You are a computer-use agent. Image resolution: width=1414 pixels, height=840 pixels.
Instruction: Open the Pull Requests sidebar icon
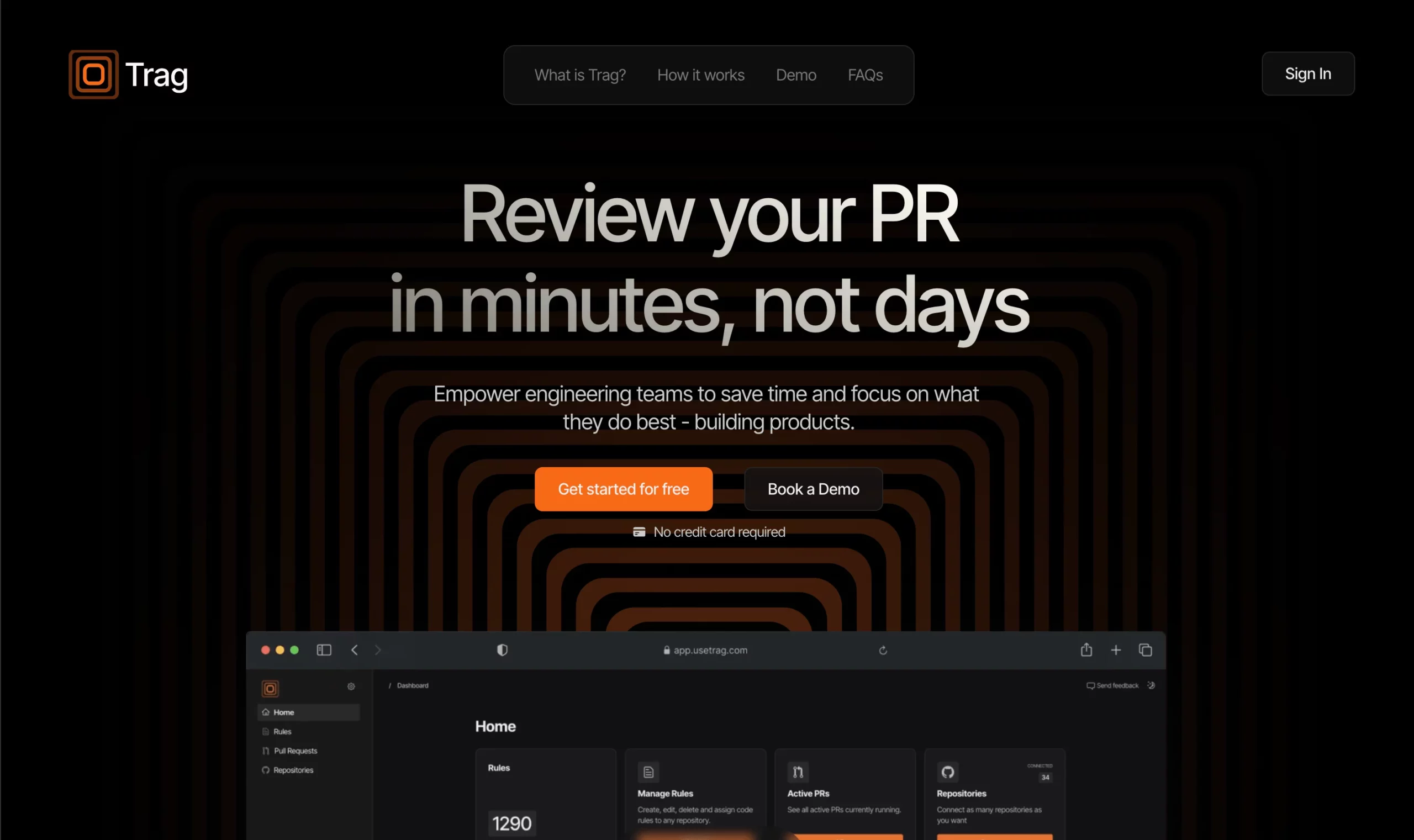coord(267,751)
